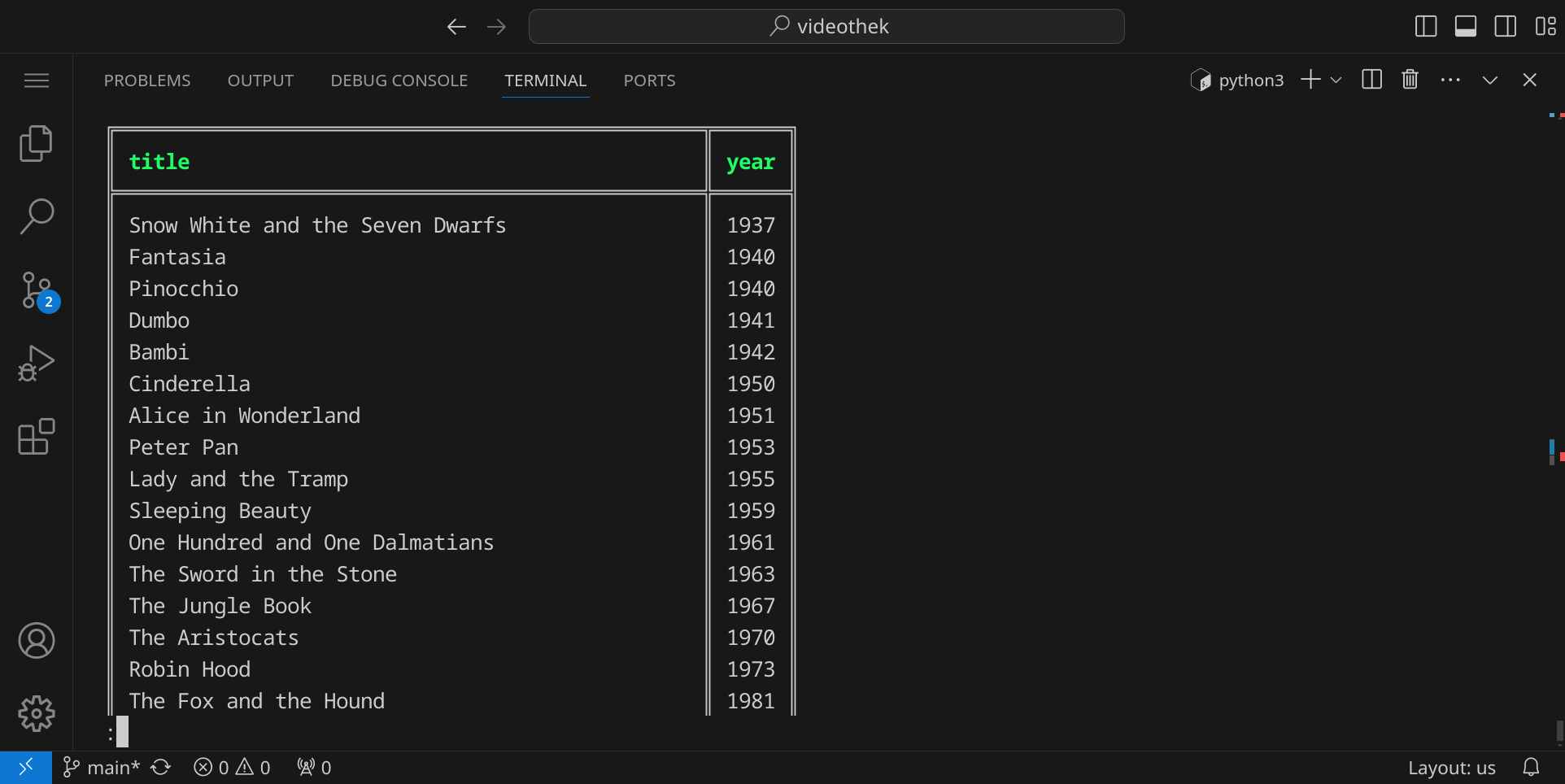Click the Layout: us status item

[1451, 768]
